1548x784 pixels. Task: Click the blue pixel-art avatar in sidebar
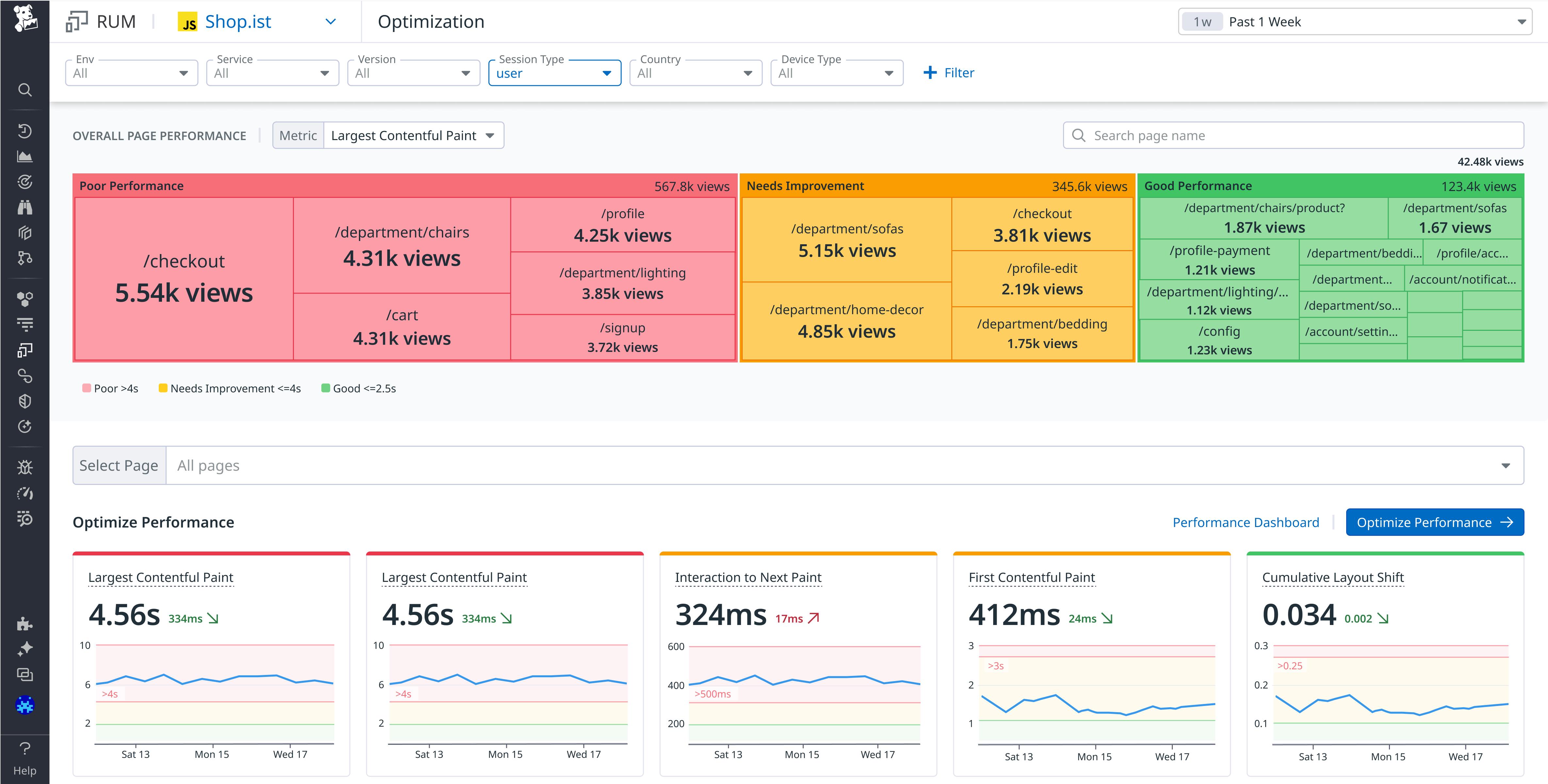tap(24, 705)
